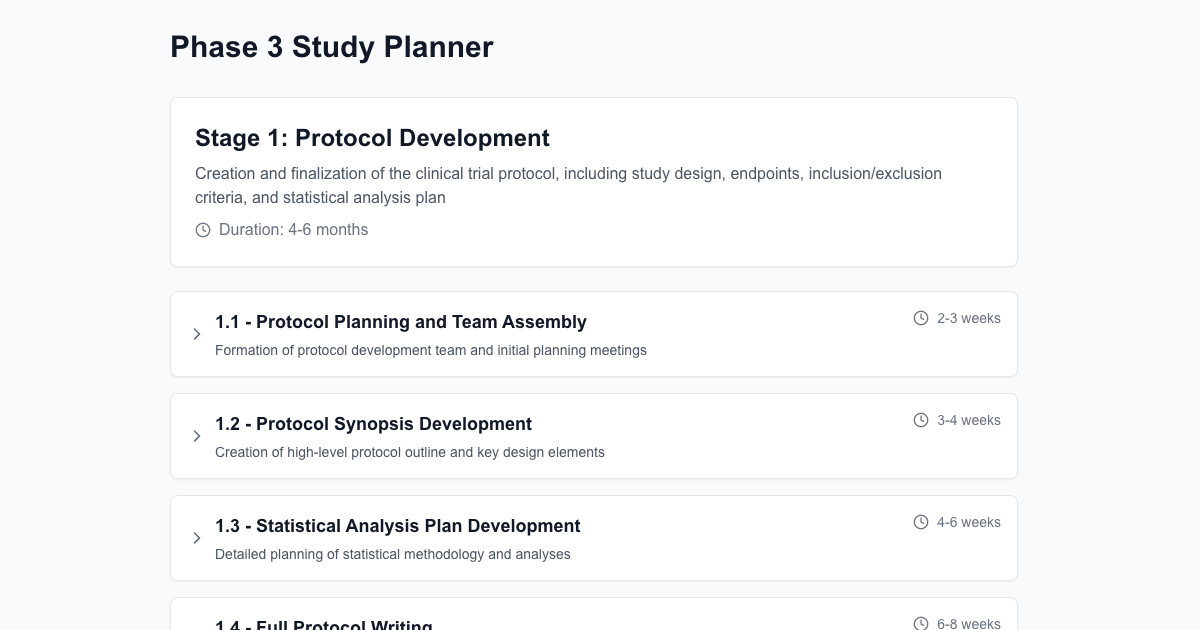The height and width of the screenshot is (630, 1200).
Task: Click the chevron beside Protocol Planning and Team Assembly
Action: coord(197,334)
